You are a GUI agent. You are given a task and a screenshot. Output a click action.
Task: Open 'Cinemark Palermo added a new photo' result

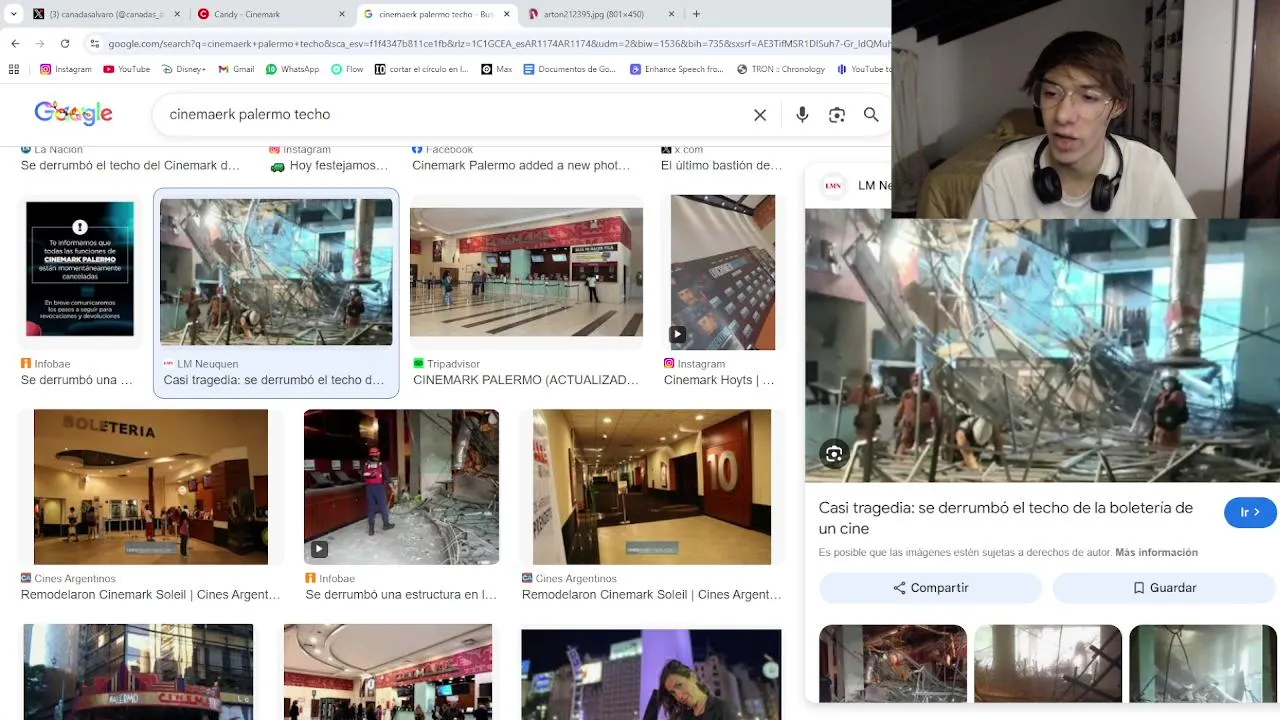521,165
